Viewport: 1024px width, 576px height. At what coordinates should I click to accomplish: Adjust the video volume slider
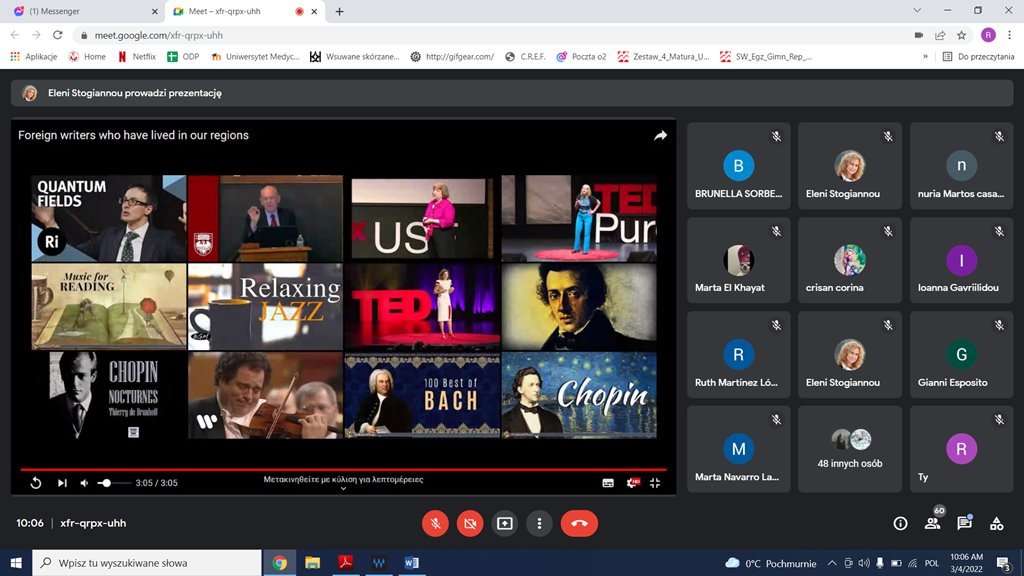point(112,483)
